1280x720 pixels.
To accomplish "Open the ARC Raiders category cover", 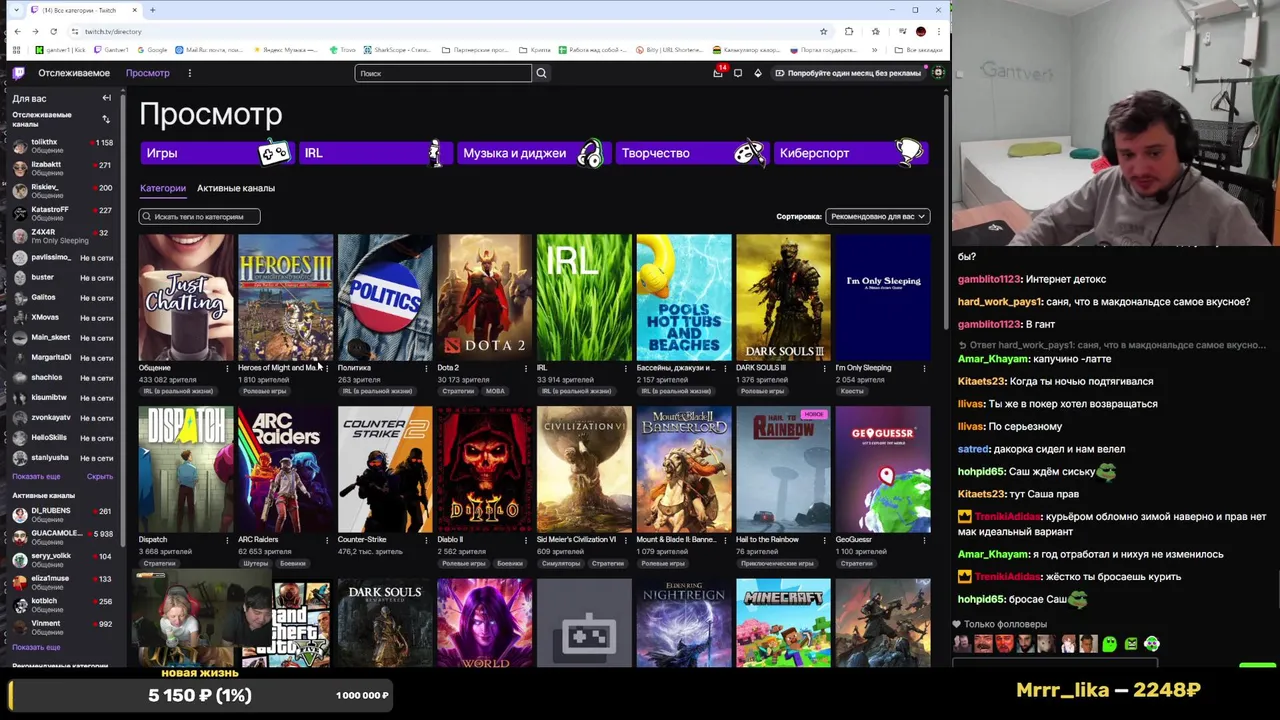I will (286, 469).
